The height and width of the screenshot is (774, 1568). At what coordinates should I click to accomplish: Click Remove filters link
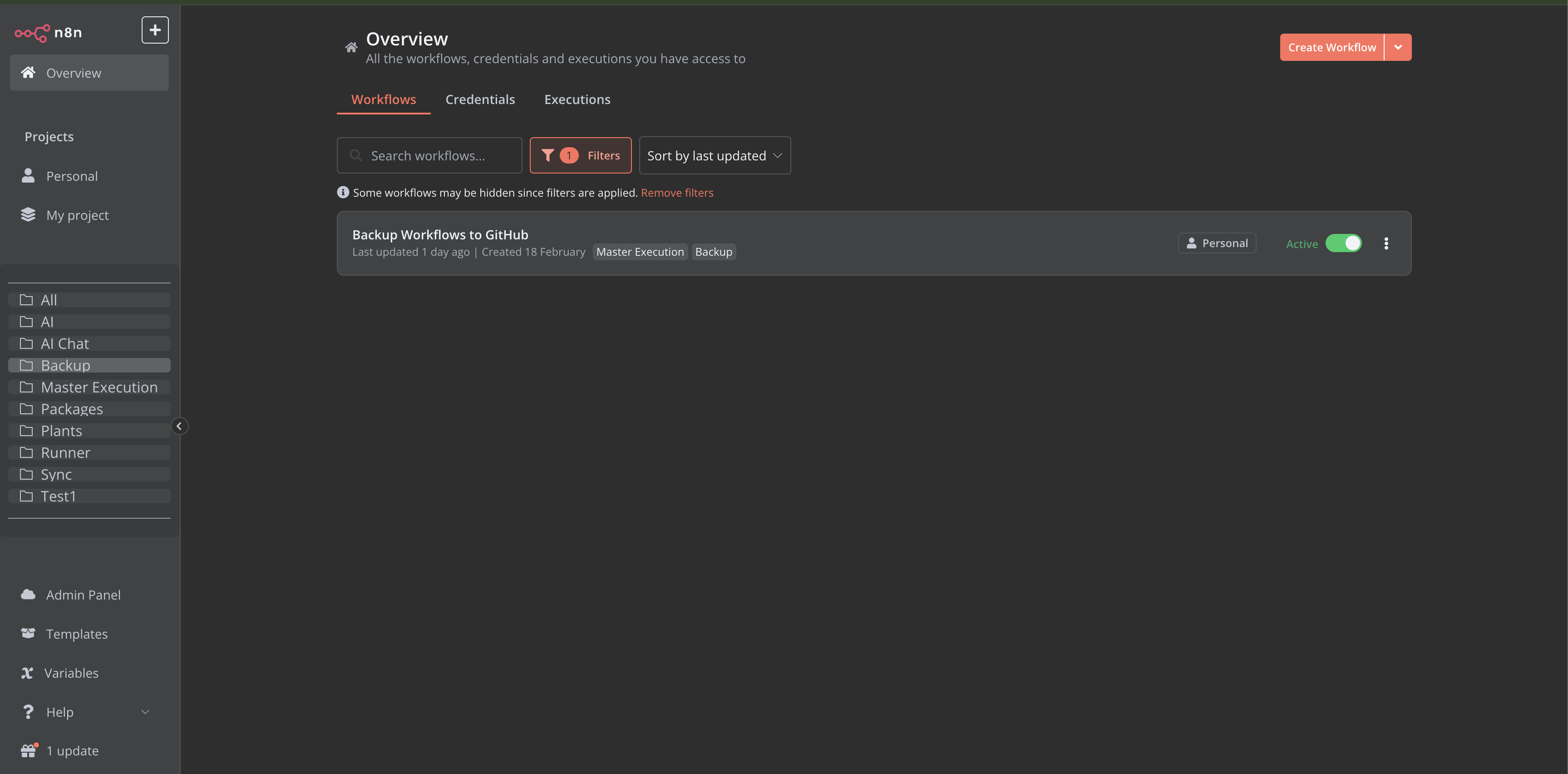pos(677,193)
